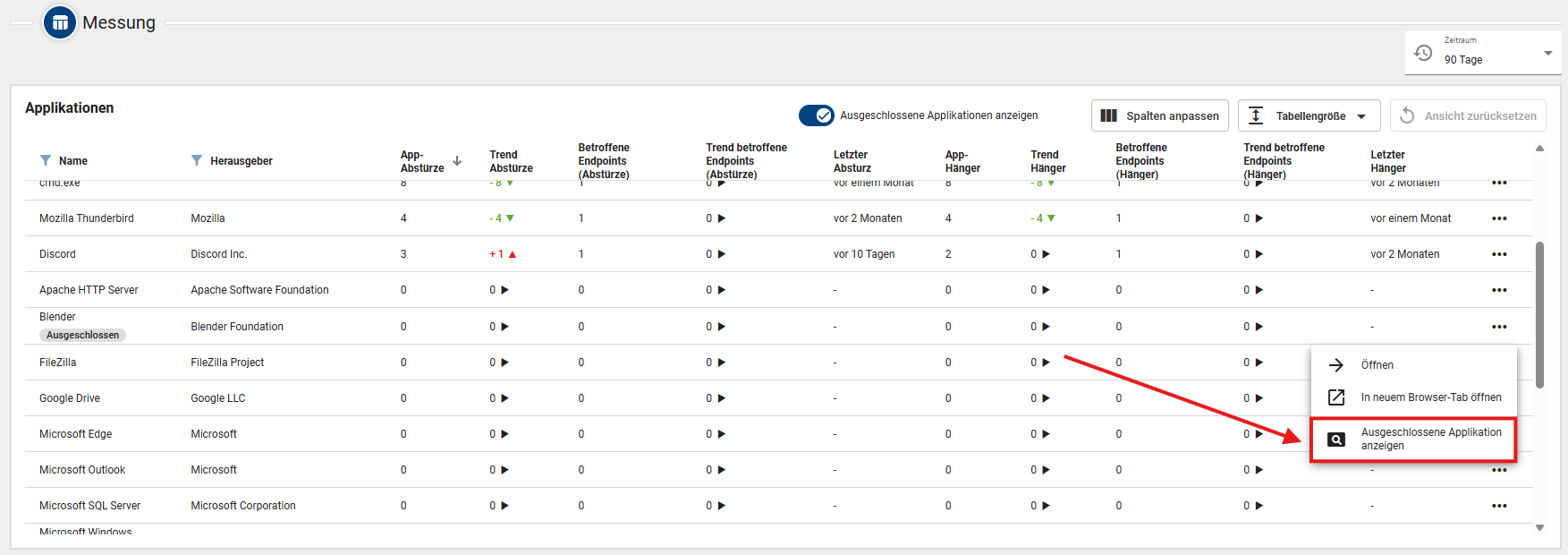Open three-dot menu for Discord row

[x=1499, y=254]
